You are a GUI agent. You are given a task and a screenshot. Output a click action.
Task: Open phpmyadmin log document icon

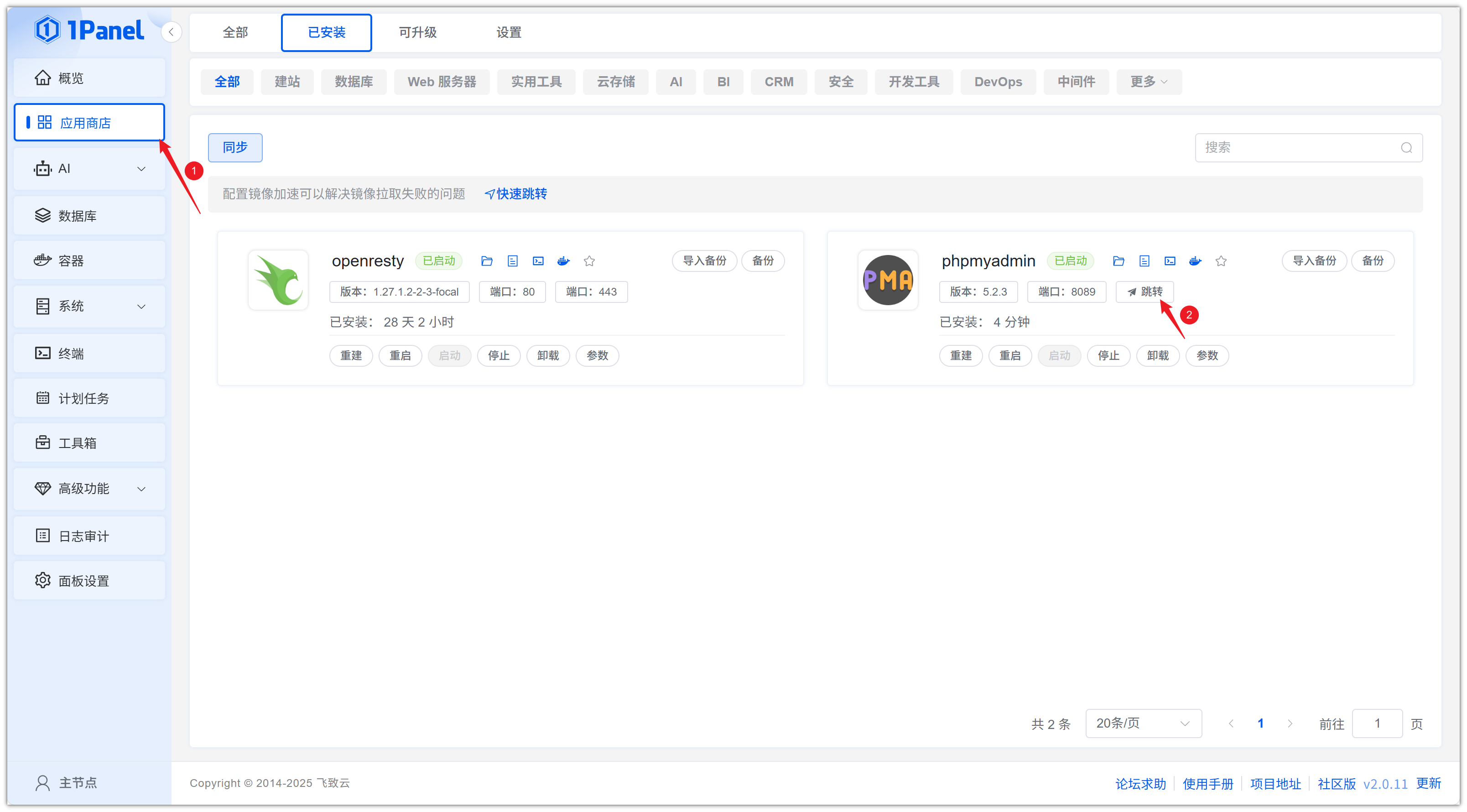point(1144,261)
